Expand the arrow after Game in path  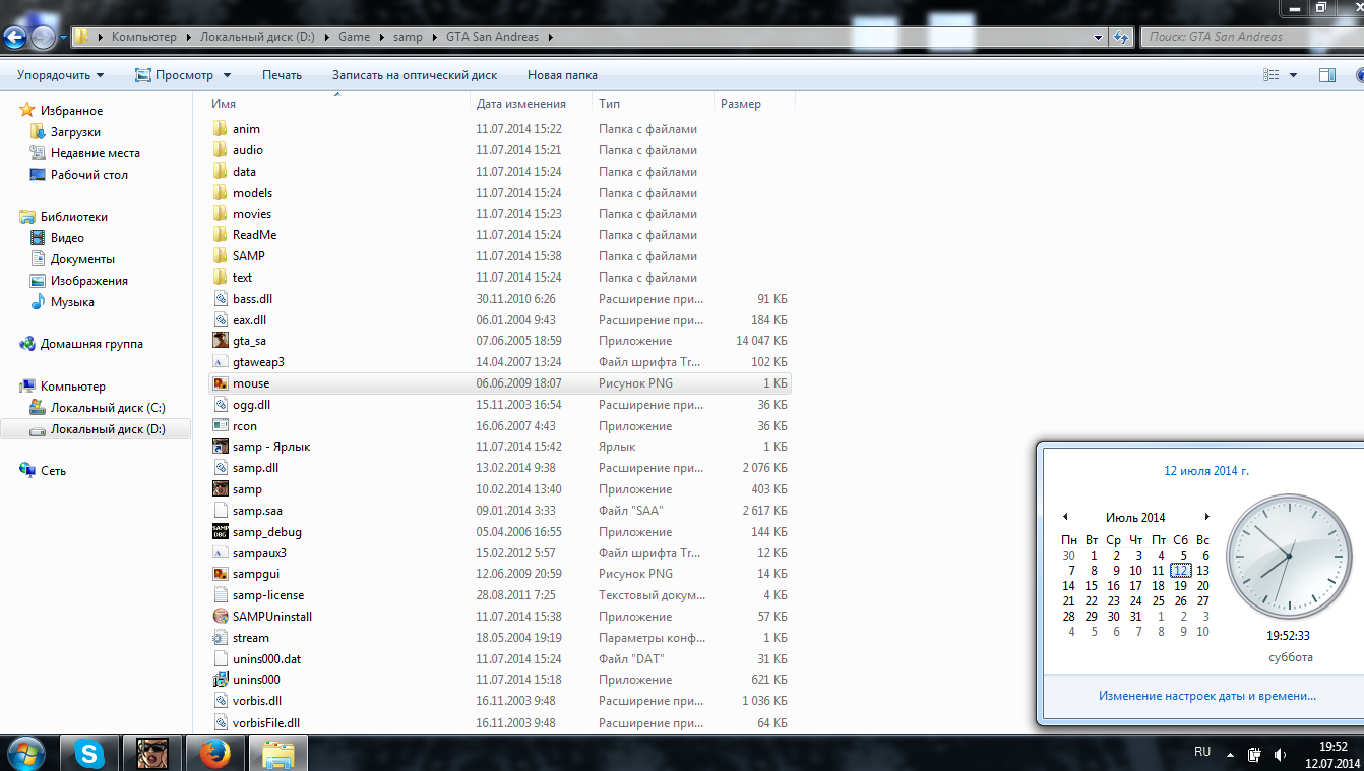(x=381, y=37)
